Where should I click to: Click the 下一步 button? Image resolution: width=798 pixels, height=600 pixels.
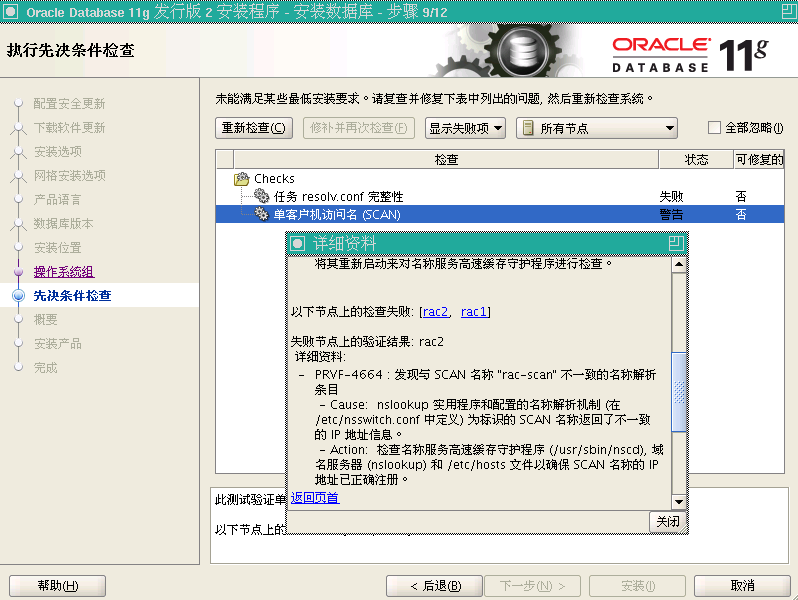pos(532,586)
